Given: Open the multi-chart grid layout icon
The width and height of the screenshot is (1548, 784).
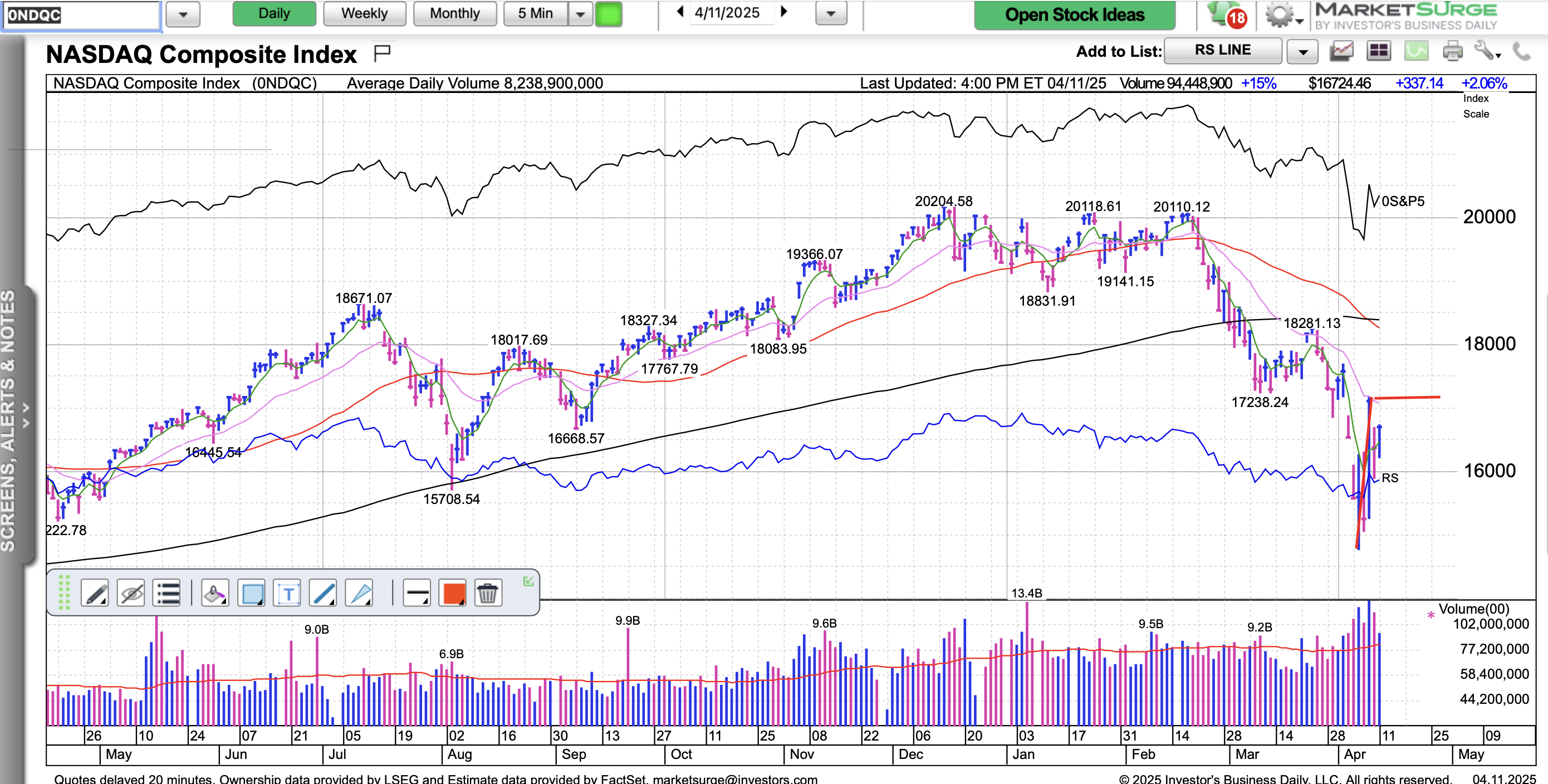Looking at the screenshot, I should point(1379,51).
